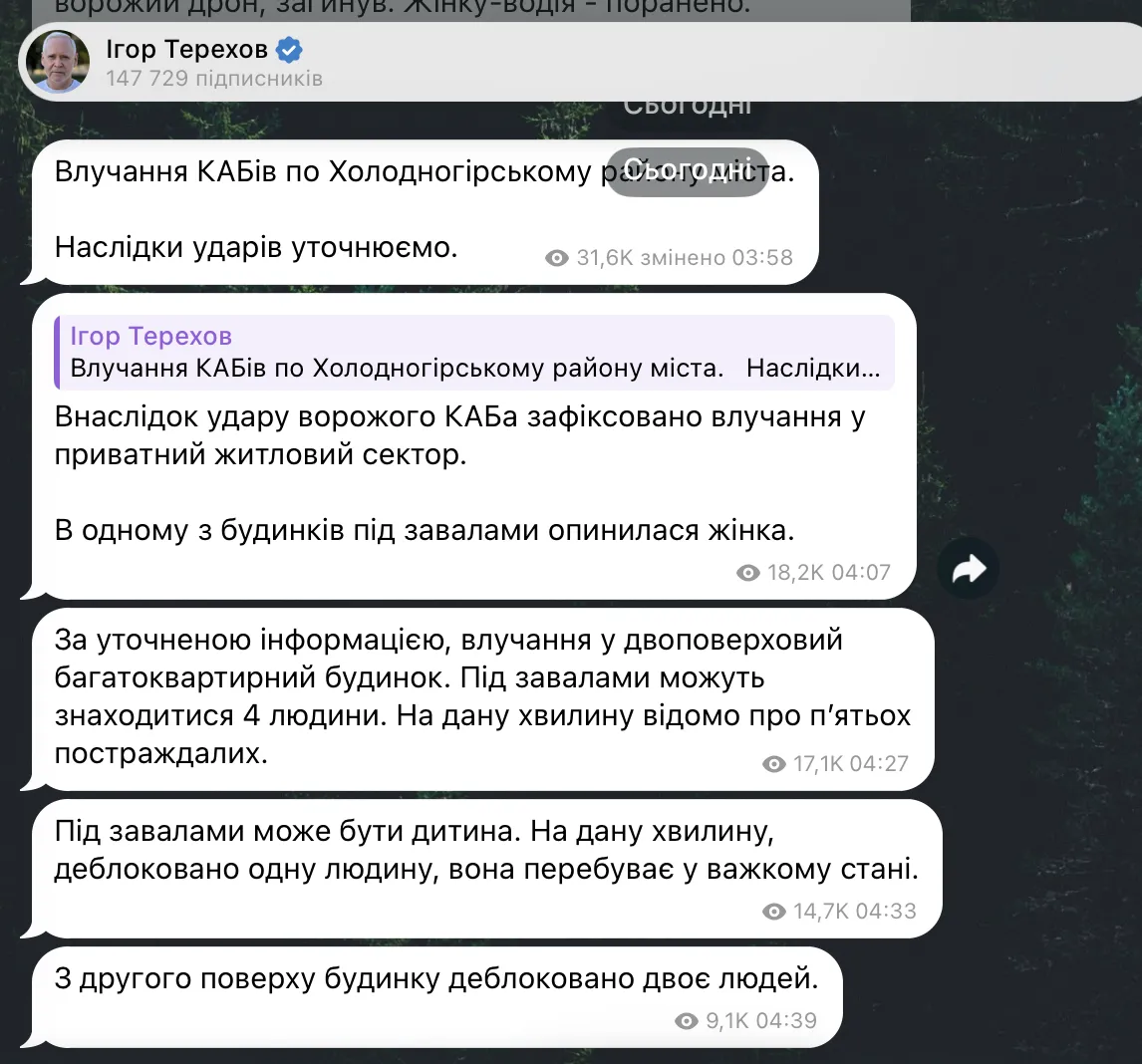Image resolution: width=1142 pixels, height=1064 pixels.
Task: Click the 04:33 message timestamp
Action: click(886, 911)
